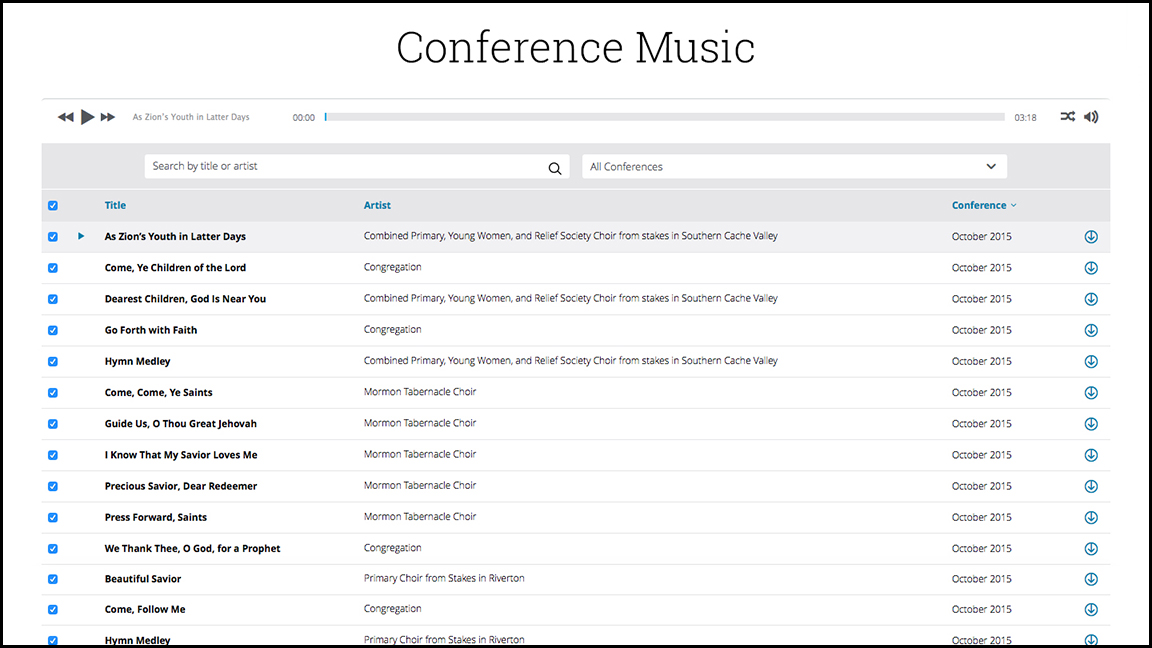Image resolution: width=1152 pixels, height=648 pixels.
Task: Click the audio progress bar
Action: pos(664,117)
